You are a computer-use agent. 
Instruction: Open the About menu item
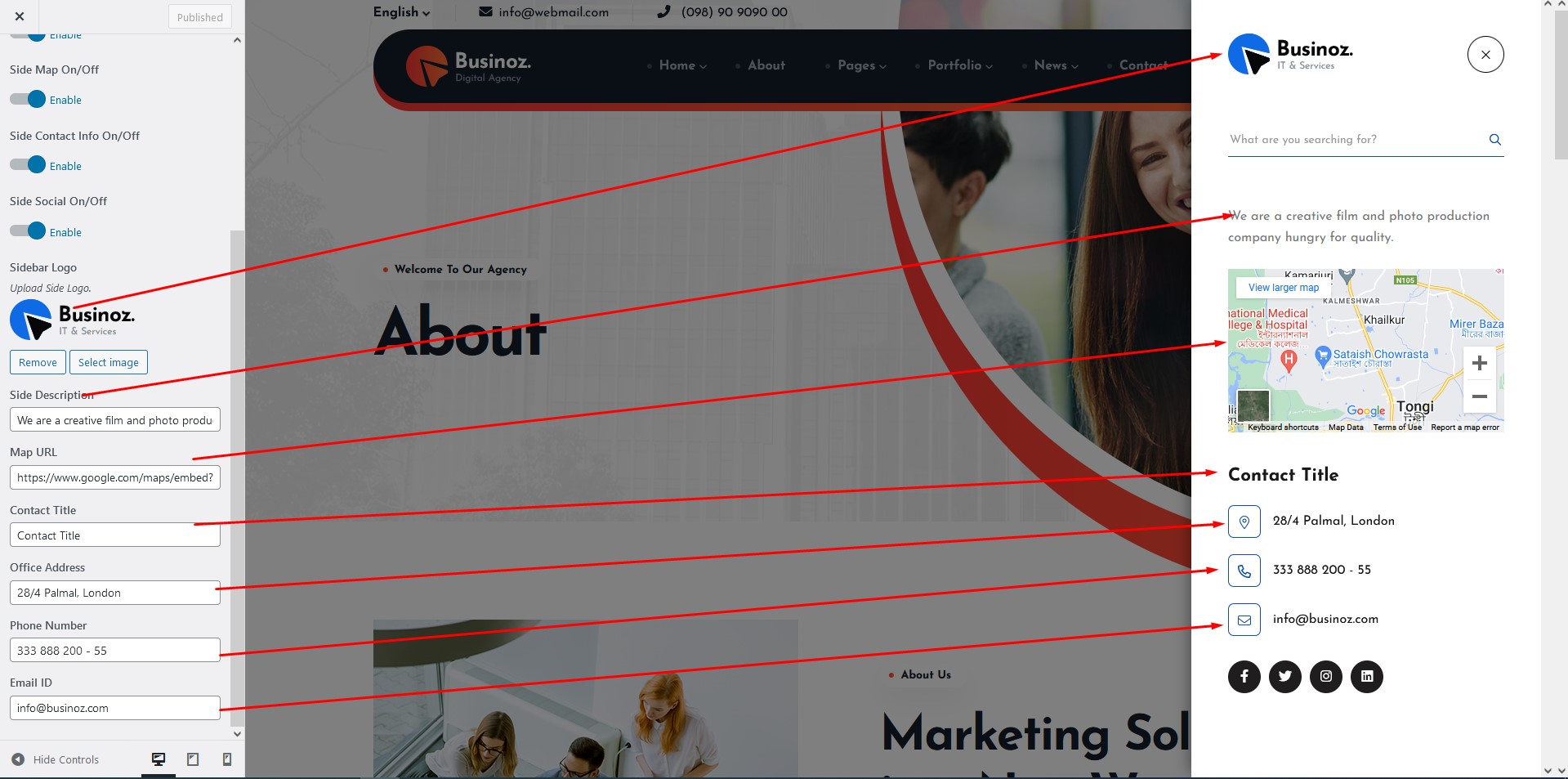[766, 65]
